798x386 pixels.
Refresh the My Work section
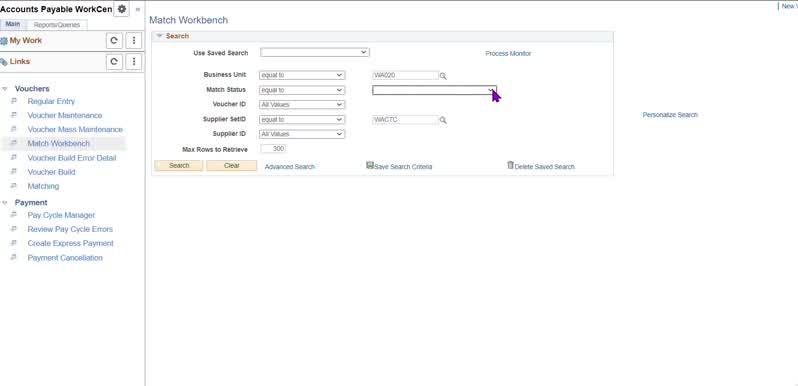point(114,41)
